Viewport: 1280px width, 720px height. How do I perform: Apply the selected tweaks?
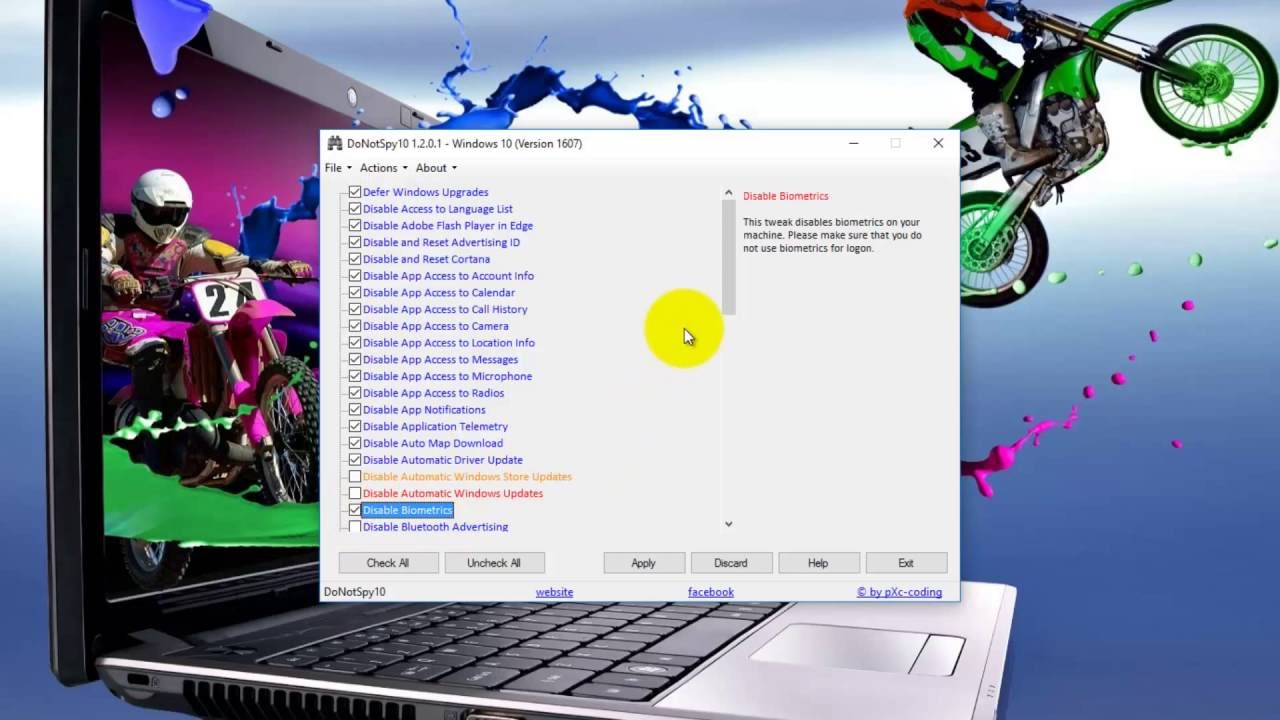[644, 563]
